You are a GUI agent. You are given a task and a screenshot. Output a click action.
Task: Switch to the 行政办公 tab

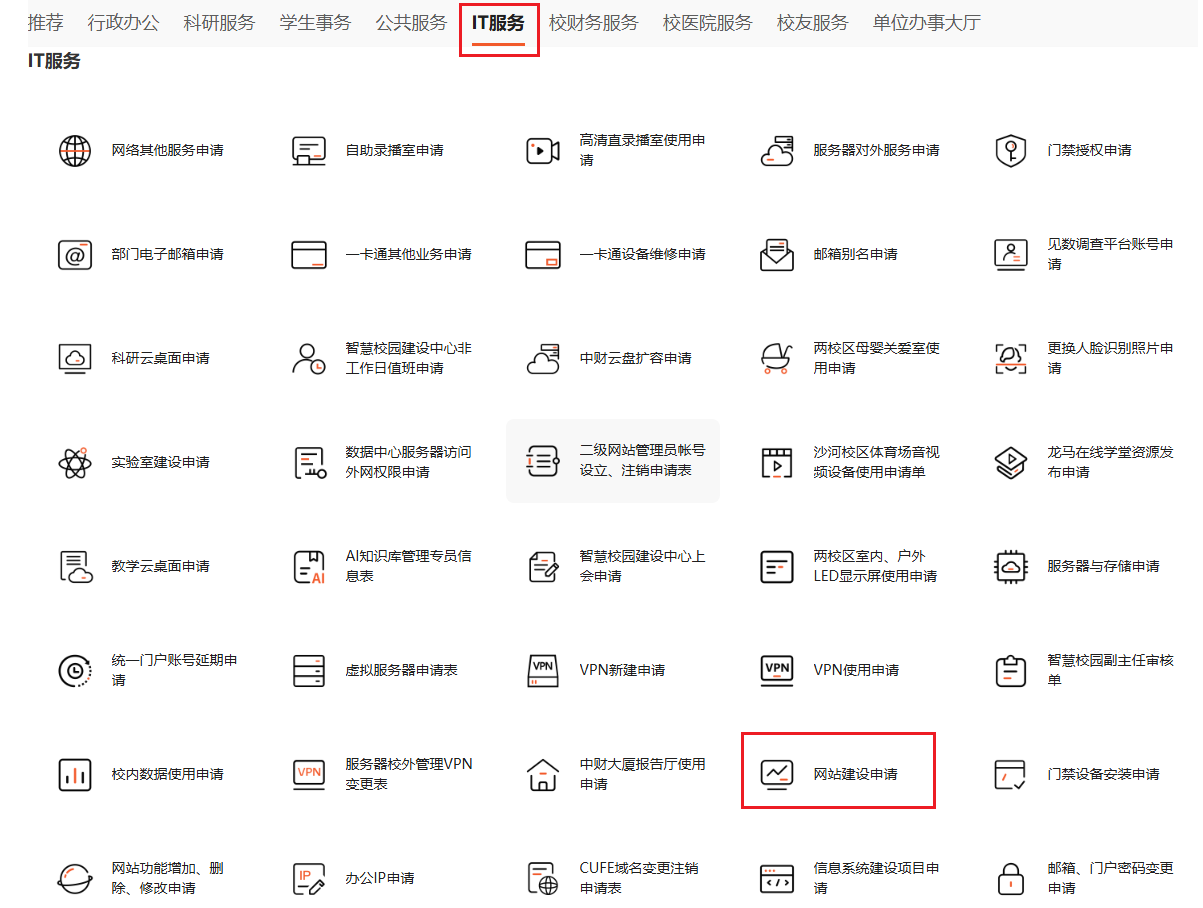tap(123, 23)
